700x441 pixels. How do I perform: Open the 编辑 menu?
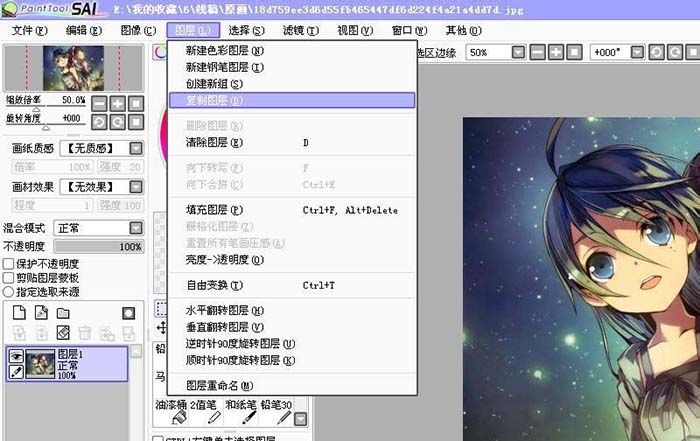83,30
